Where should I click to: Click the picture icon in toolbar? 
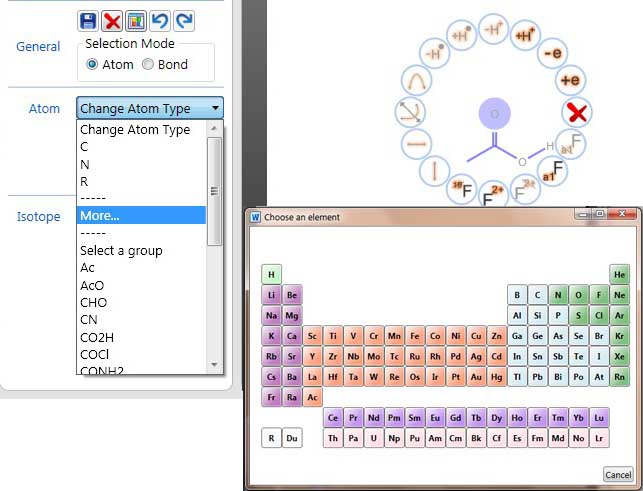coord(136,21)
